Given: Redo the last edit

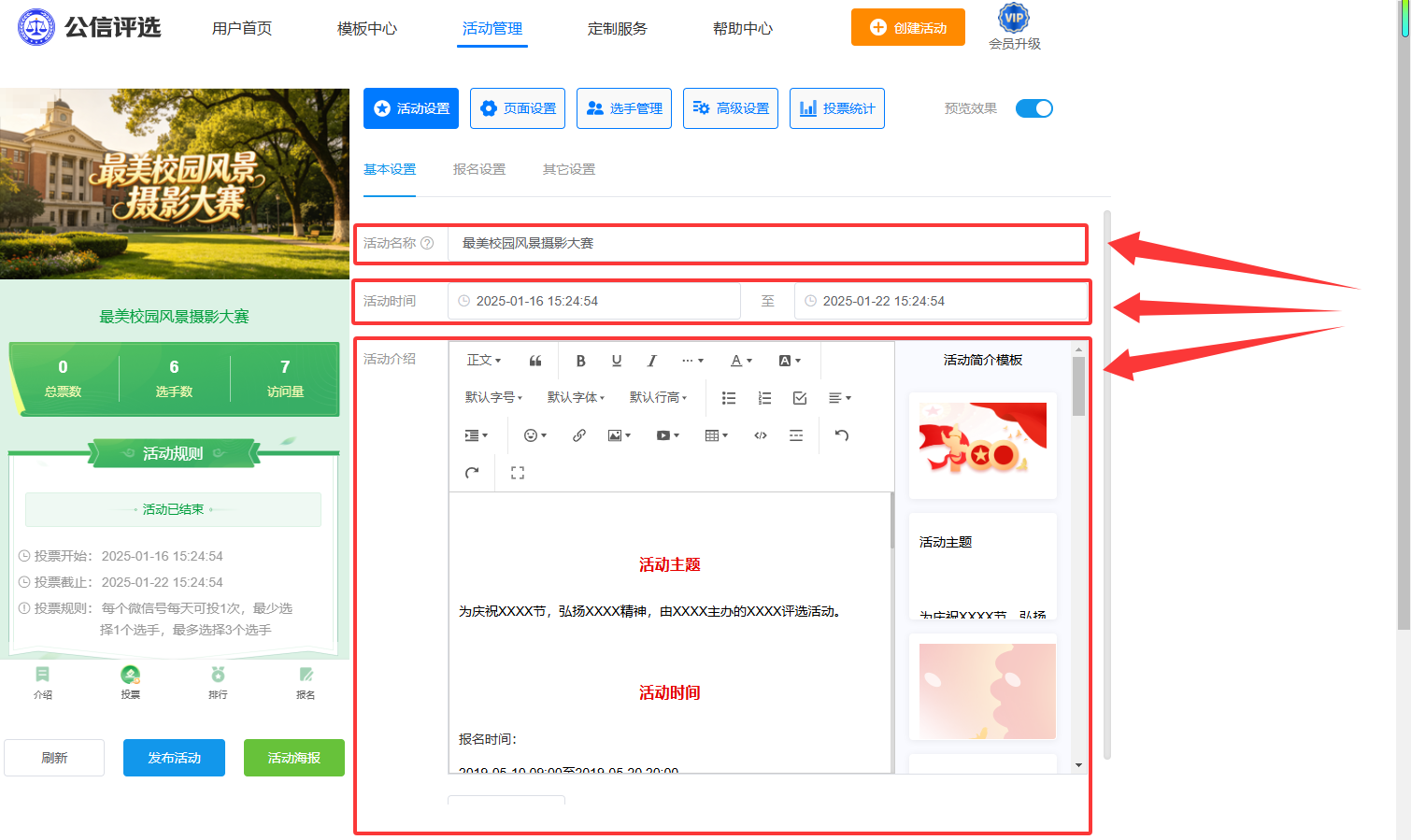Looking at the screenshot, I should pos(472,473).
